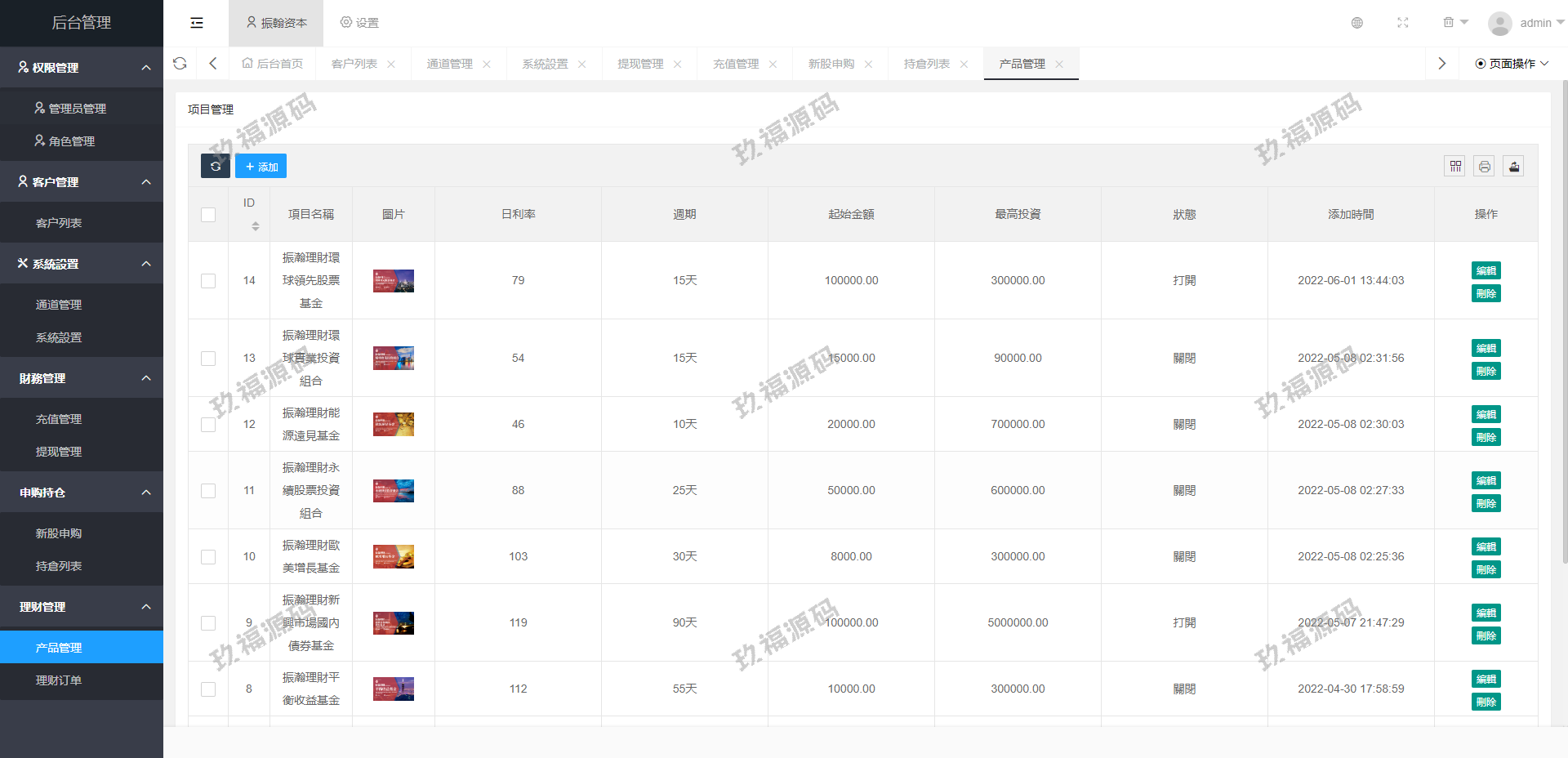Viewport: 1568px width, 758px height.
Task: Click the export table icon
Action: 1514,167
